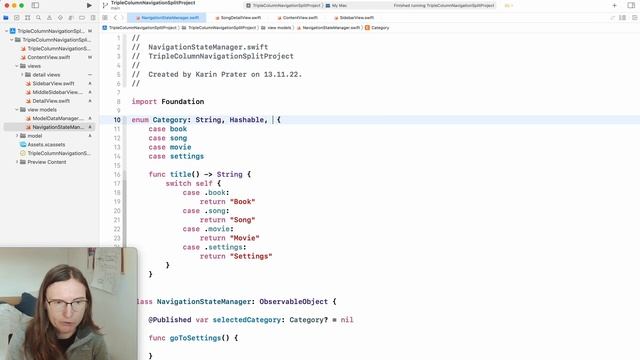Toggle the inspector panel on right

pos(631,5)
